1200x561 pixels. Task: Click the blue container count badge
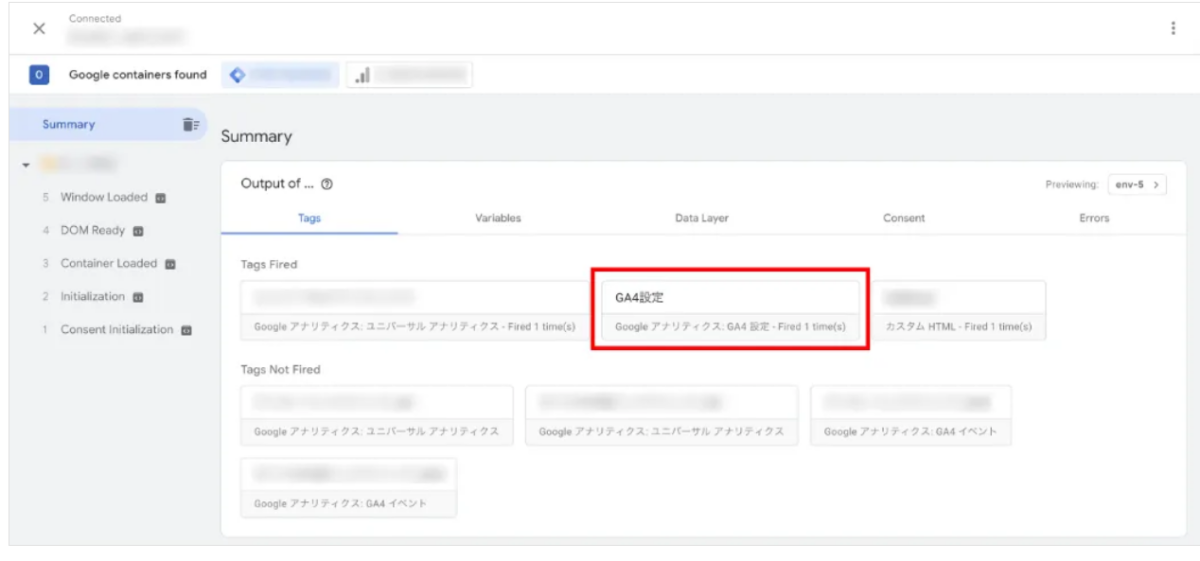[x=39, y=75]
